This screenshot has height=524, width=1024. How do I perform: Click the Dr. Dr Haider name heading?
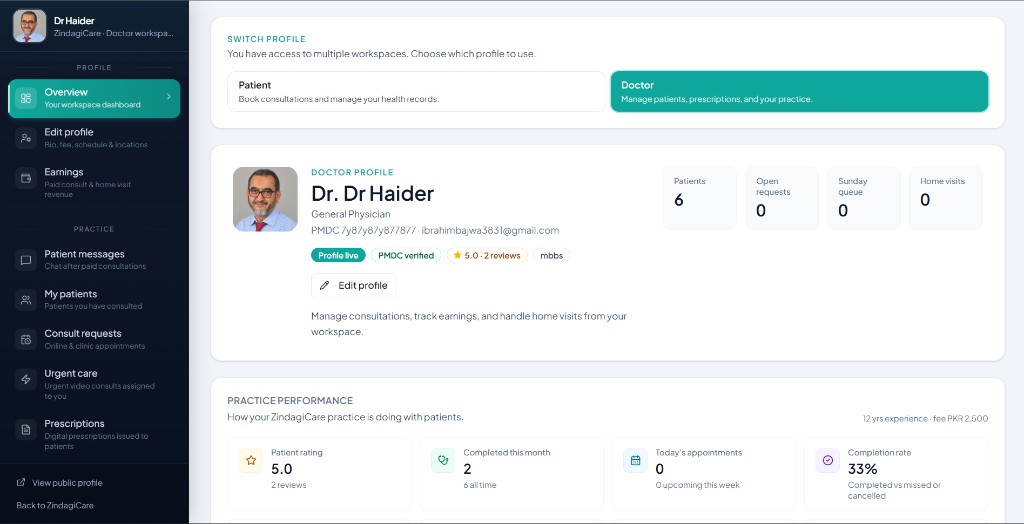(x=372, y=194)
